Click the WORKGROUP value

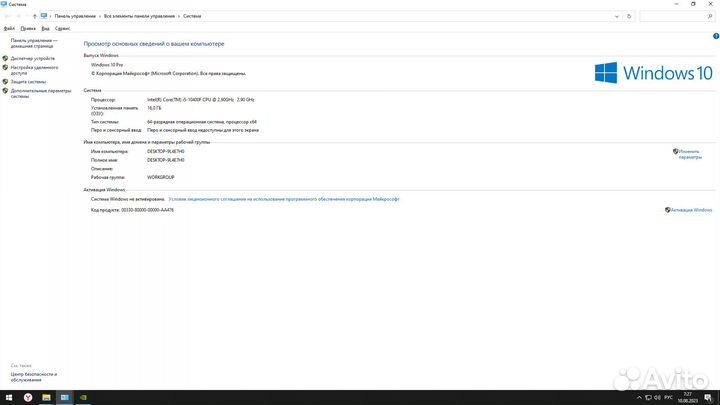pyautogui.click(x=161, y=177)
